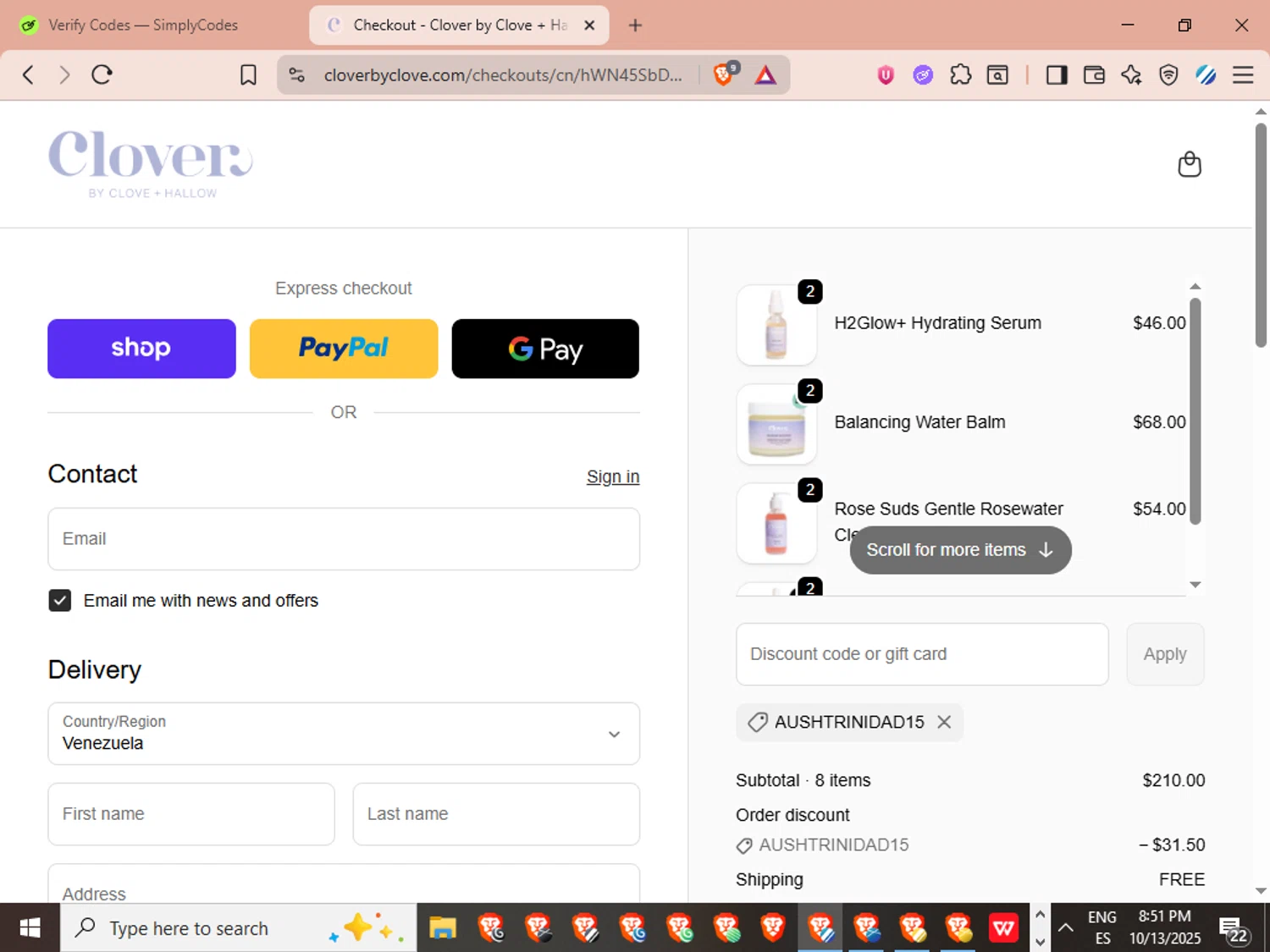Viewport: 1270px width, 952px height.
Task: Open File Explorer from taskbar
Action: [442, 928]
